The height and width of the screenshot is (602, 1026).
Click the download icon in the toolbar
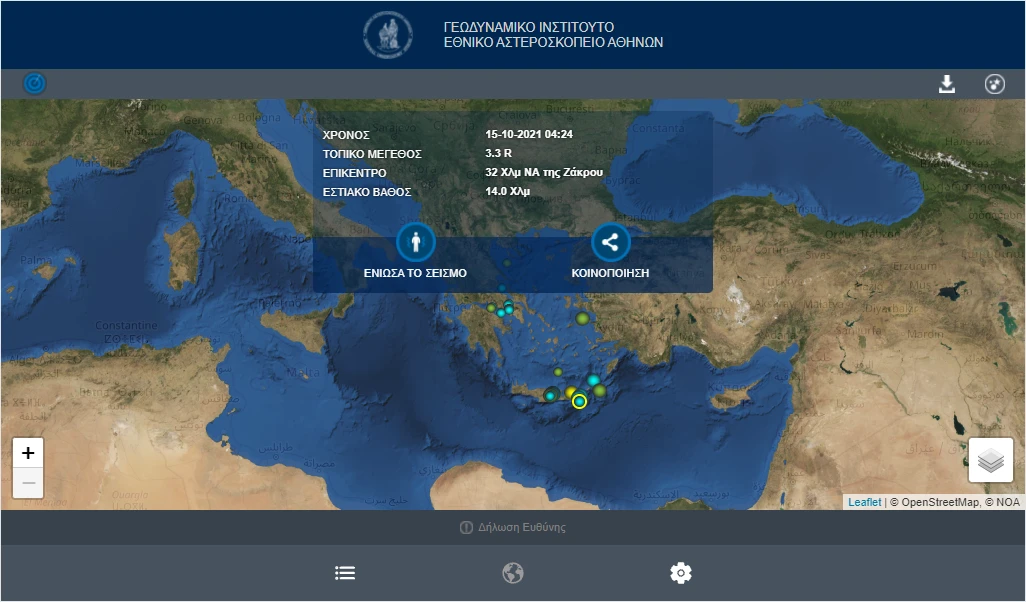946,84
